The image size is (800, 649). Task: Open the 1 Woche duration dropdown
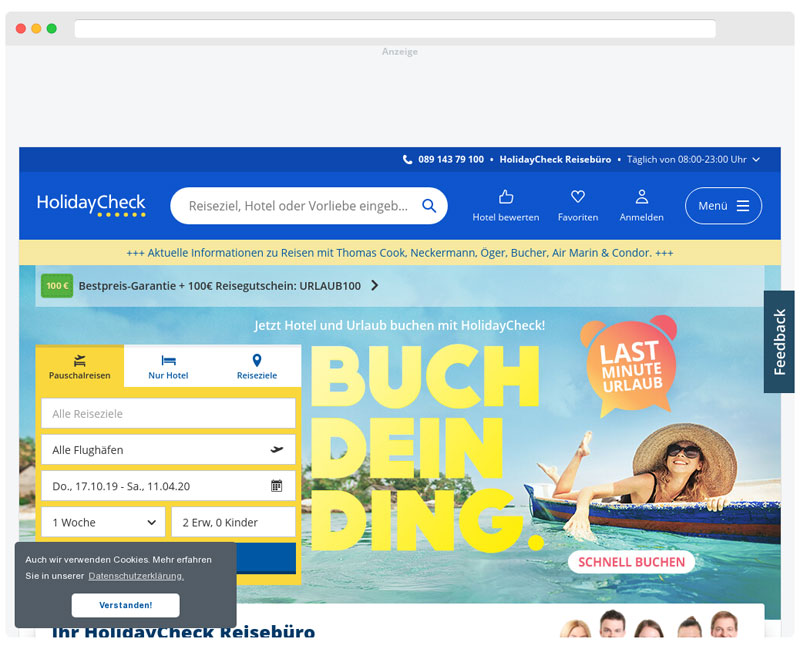pyautogui.click(x=103, y=522)
